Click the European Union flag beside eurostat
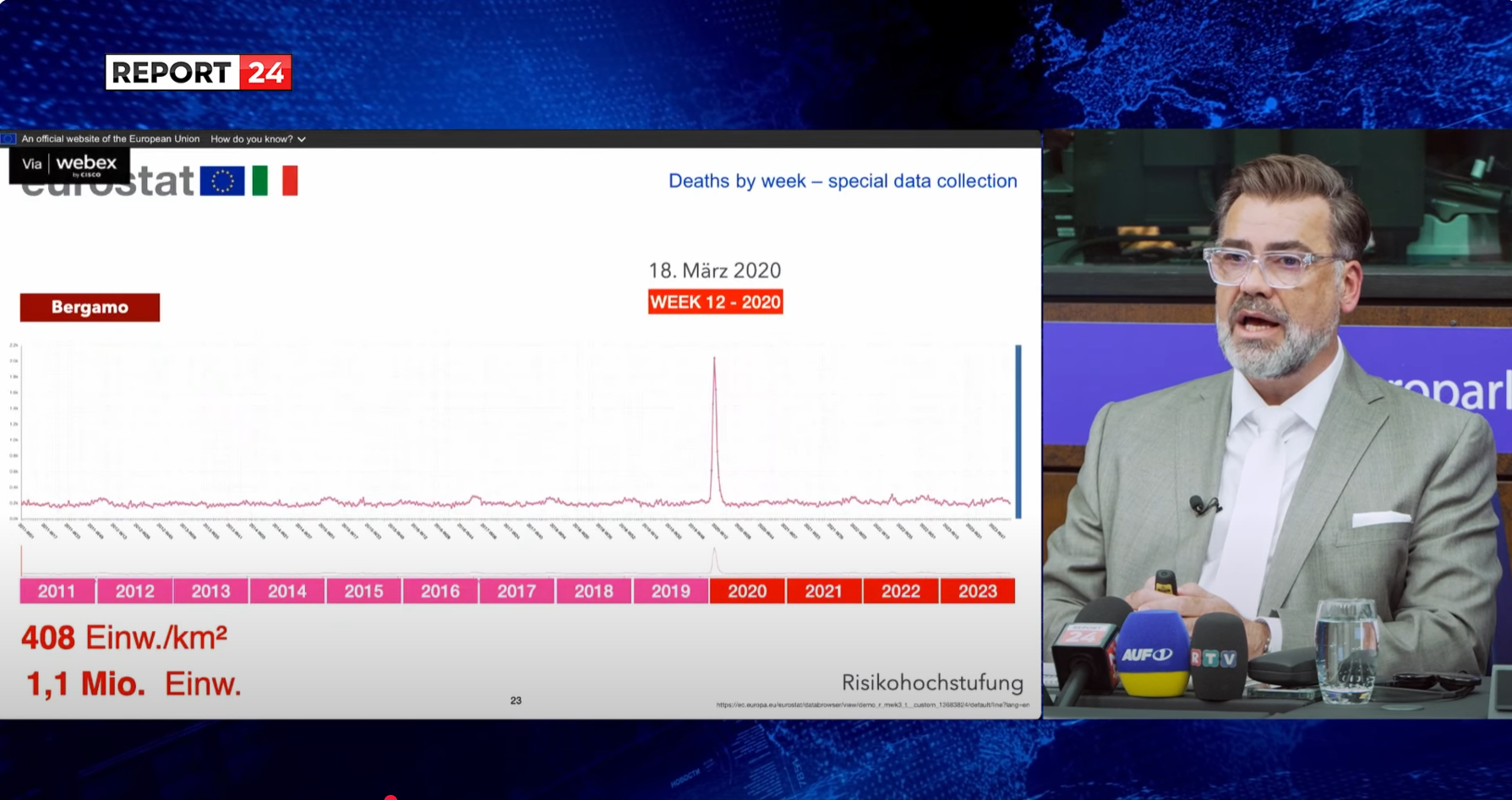1512x800 pixels. coord(222,181)
